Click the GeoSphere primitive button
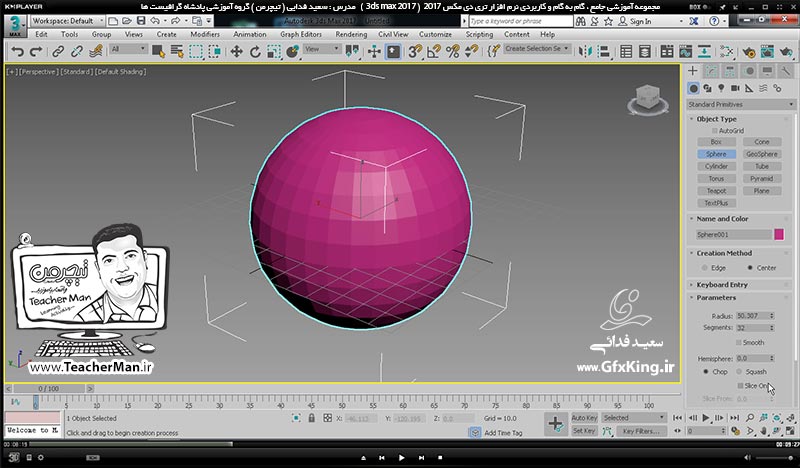 pyautogui.click(x=762, y=154)
